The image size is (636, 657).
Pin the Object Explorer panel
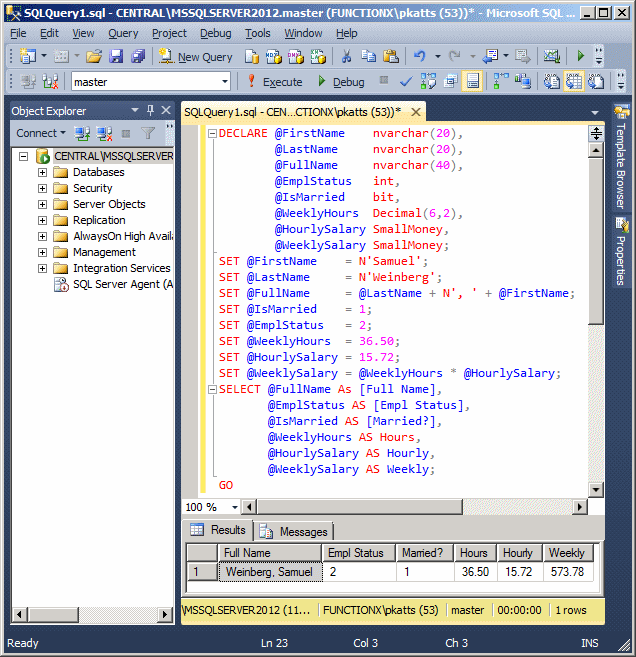tap(150, 110)
